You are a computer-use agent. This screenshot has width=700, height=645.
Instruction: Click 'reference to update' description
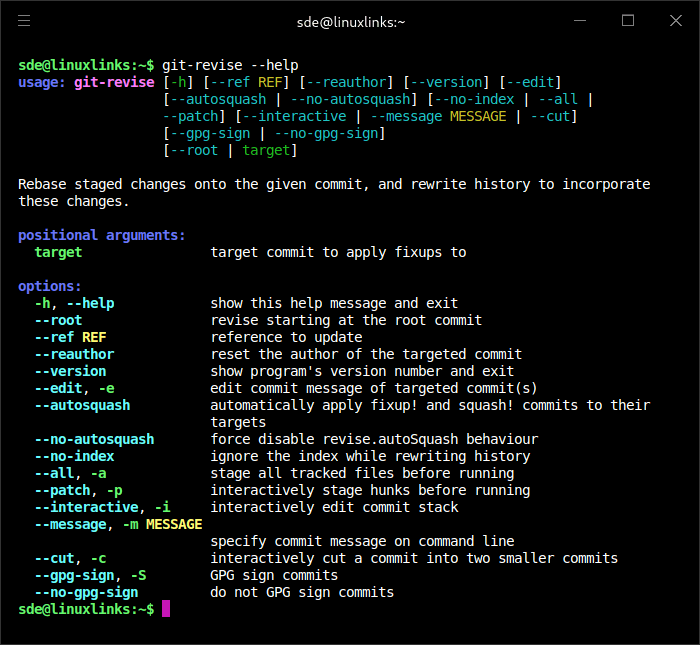tap(286, 337)
